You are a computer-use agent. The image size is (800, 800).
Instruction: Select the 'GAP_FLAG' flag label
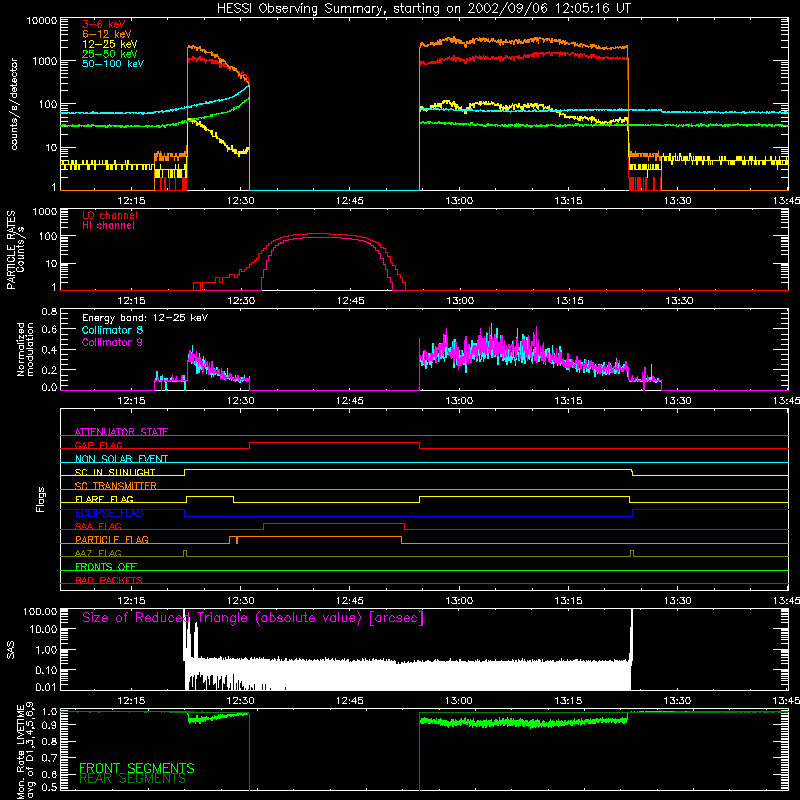coord(98,445)
